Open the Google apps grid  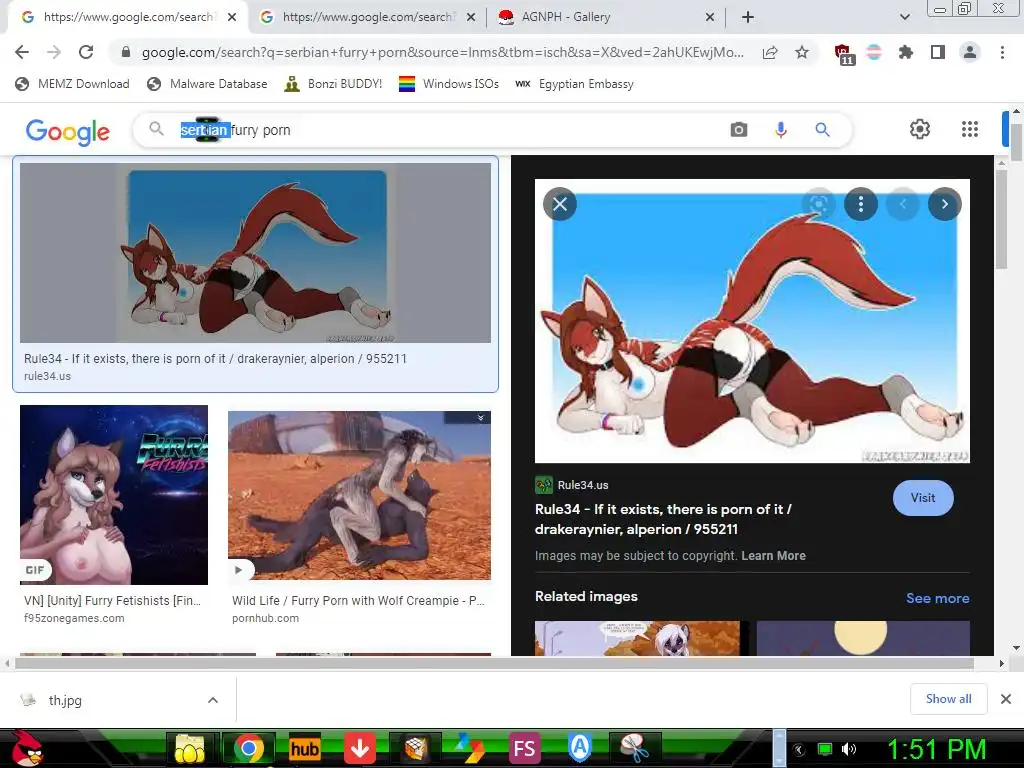pos(970,129)
